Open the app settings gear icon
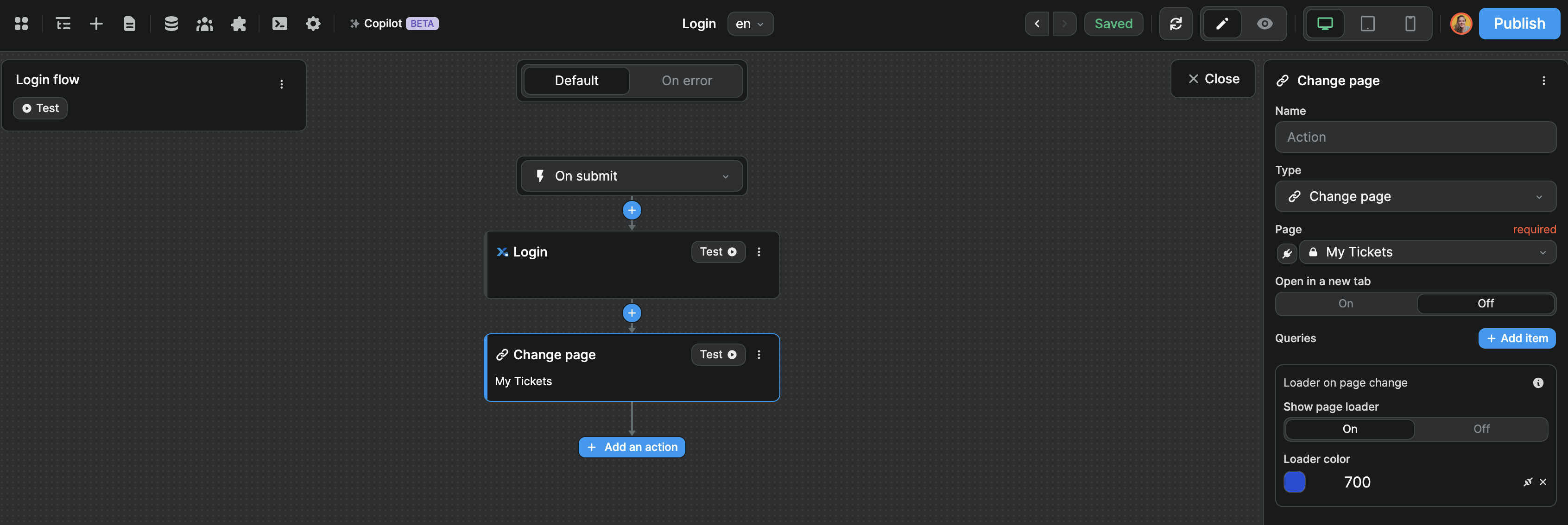Viewport: 1568px width, 525px height. point(313,24)
